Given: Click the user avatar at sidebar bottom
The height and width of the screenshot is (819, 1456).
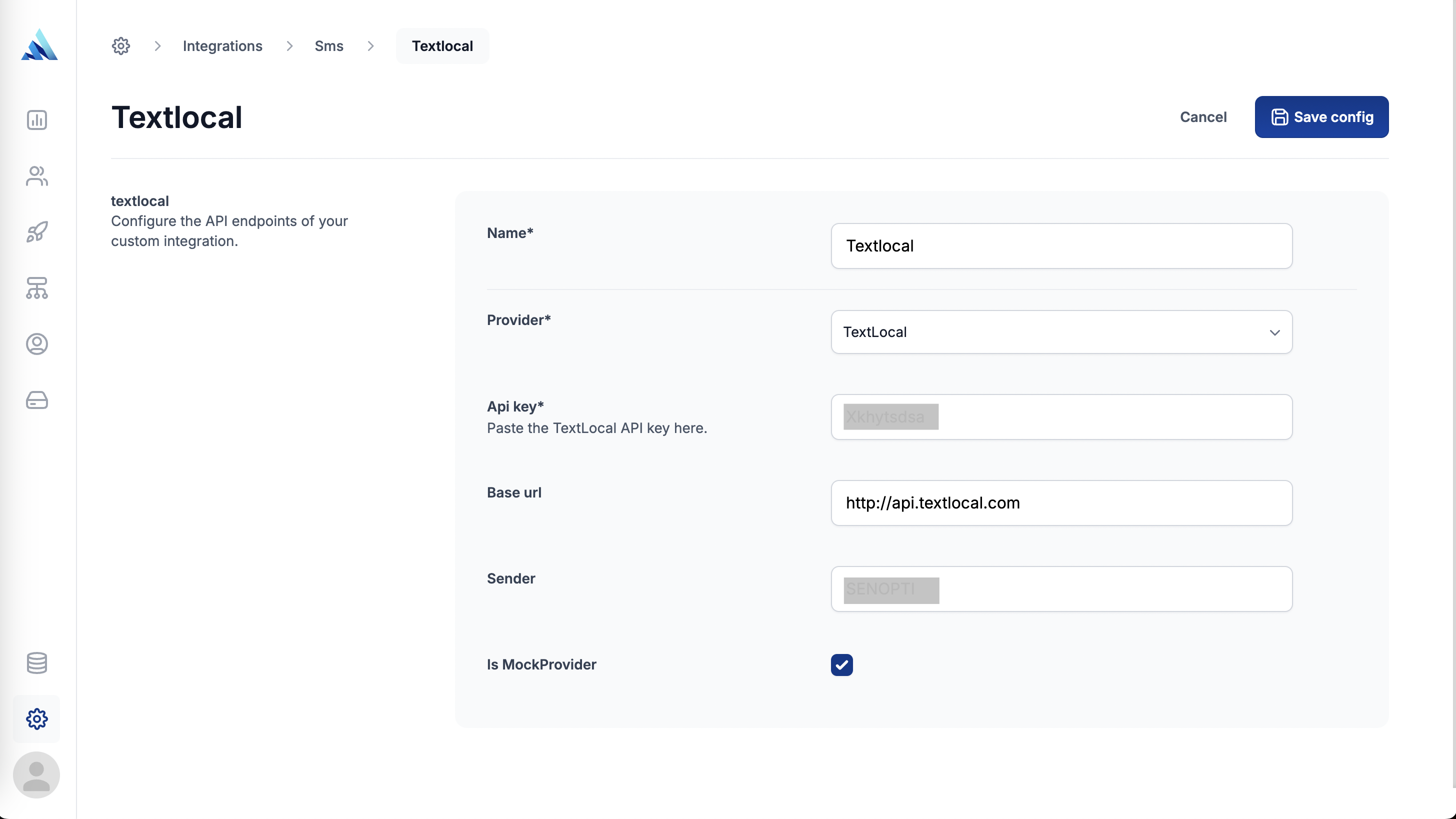Looking at the screenshot, I should (36, 774).
